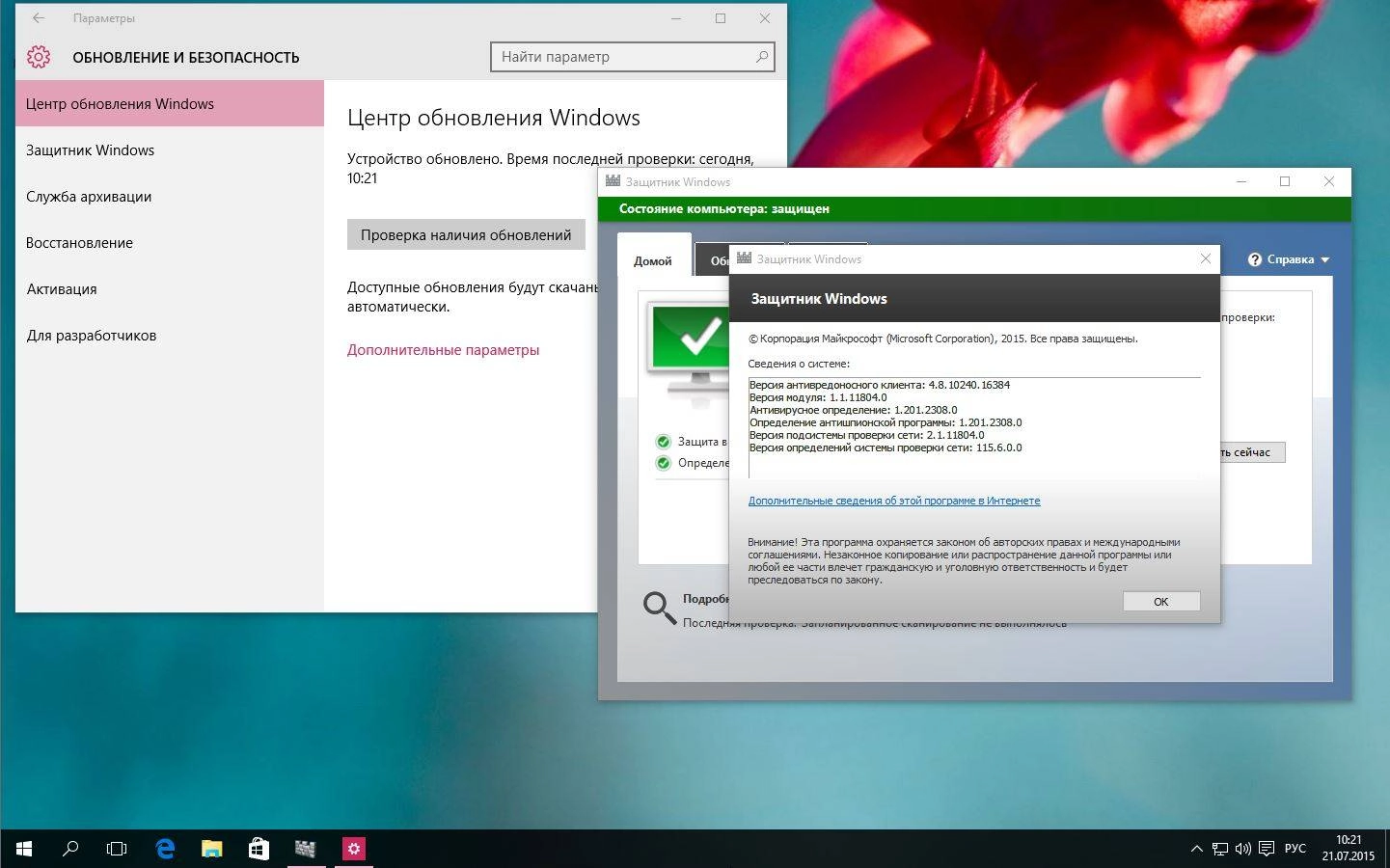Click the settings gear icon in header
Viewport: 1390px width, 868px height.
click(39, 57)
